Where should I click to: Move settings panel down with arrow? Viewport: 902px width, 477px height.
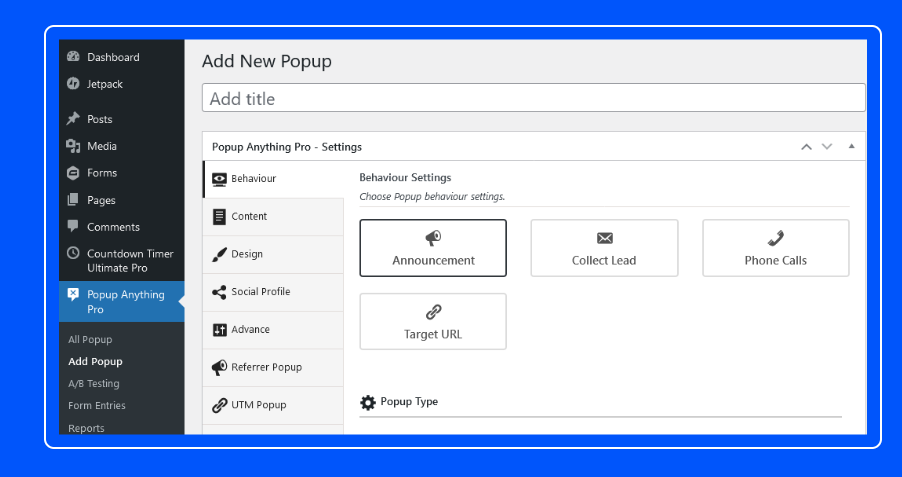point(827,147)
